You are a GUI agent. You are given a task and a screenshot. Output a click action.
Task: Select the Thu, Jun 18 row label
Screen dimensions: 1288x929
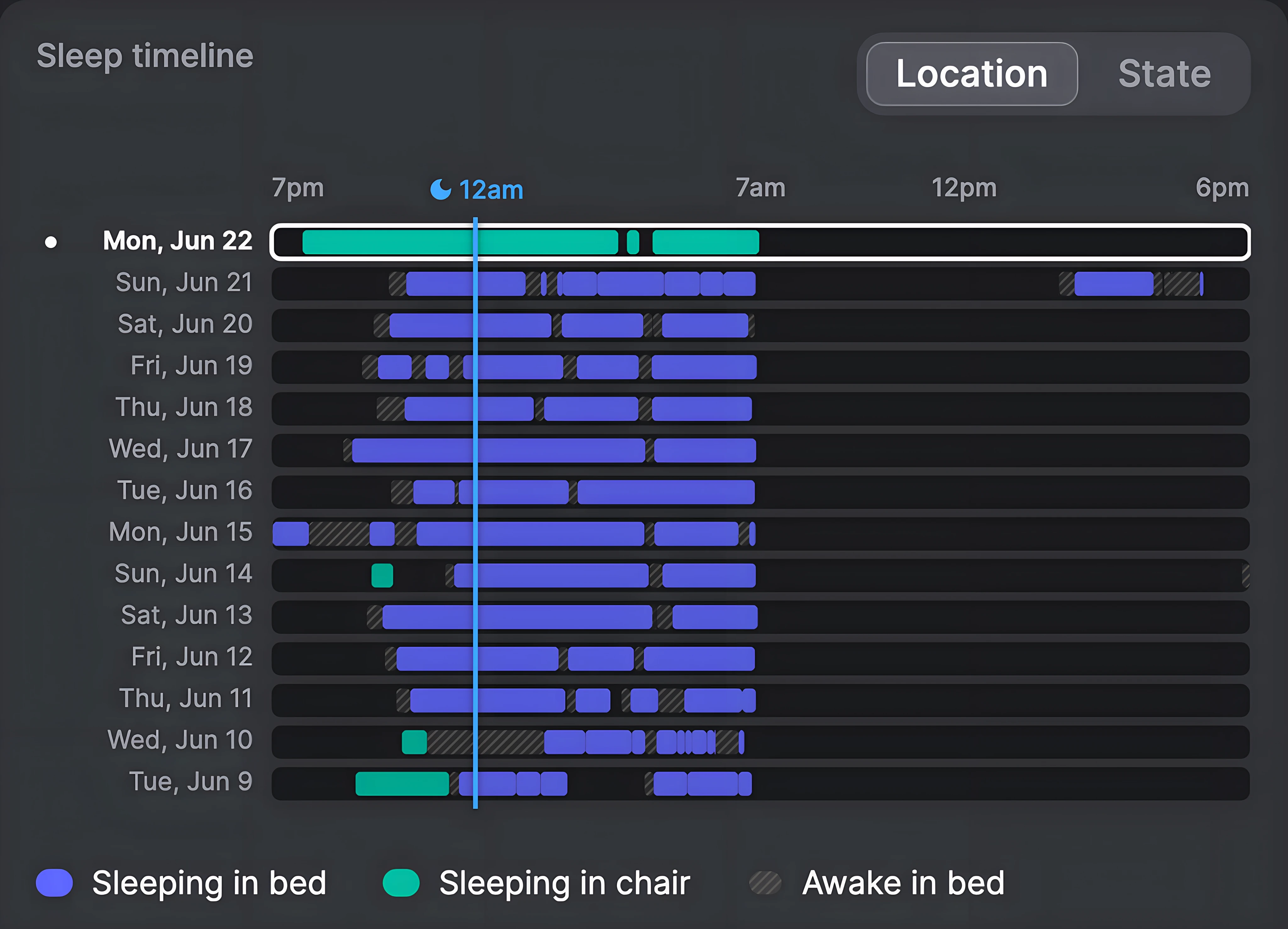(184, 407)
